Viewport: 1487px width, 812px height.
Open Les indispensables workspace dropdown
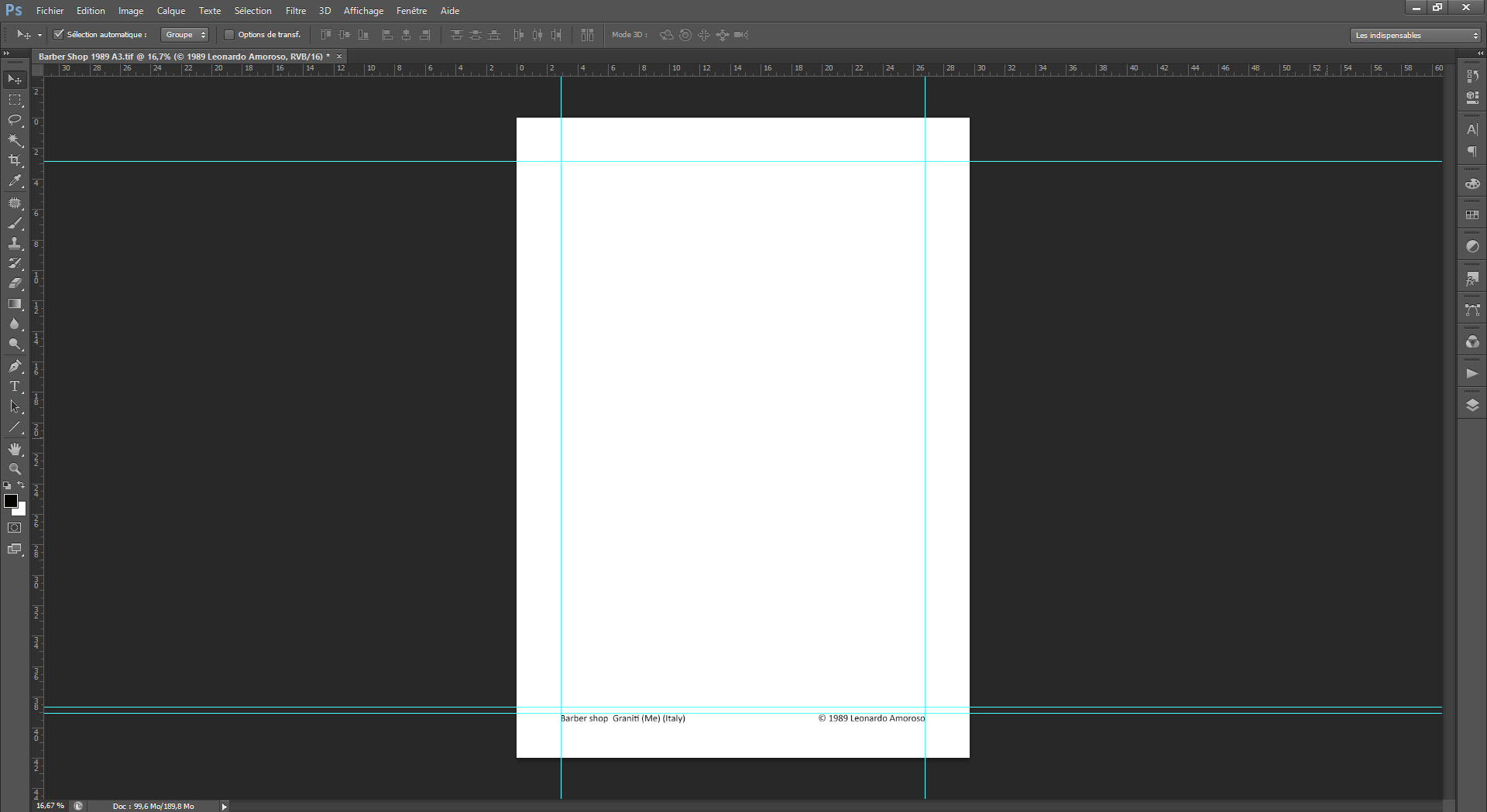coord(1415,35)
